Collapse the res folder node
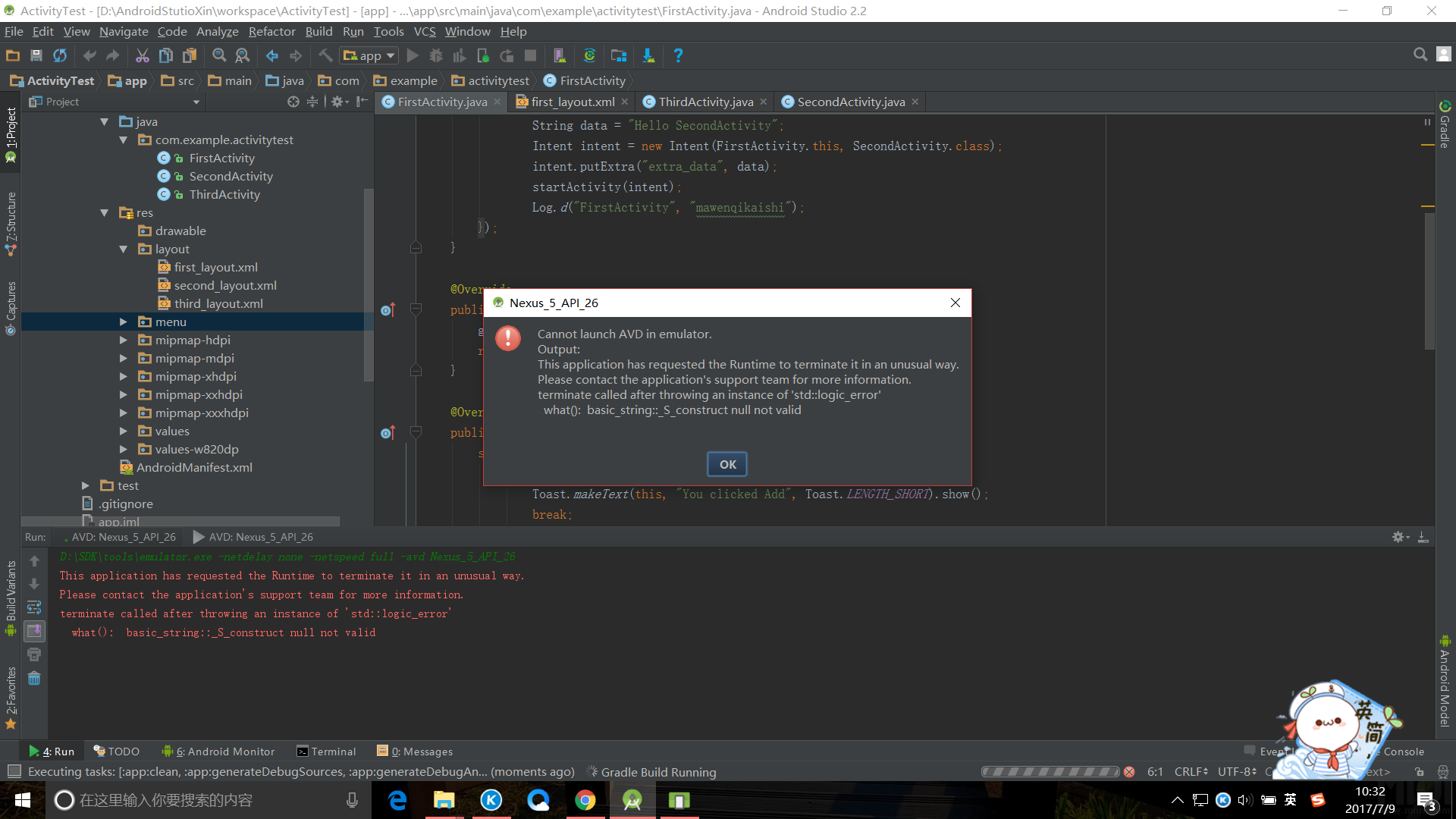 tap(105, 212)
